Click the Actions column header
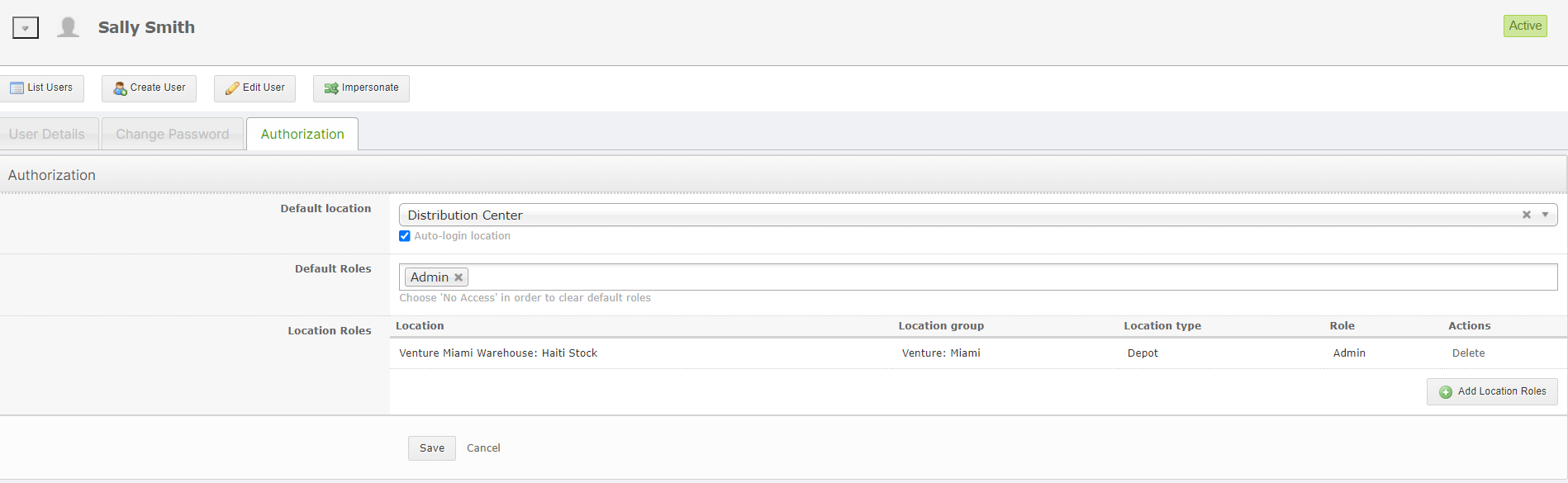This screenshot has height=483, width=1568. (x=1470, y=326)
